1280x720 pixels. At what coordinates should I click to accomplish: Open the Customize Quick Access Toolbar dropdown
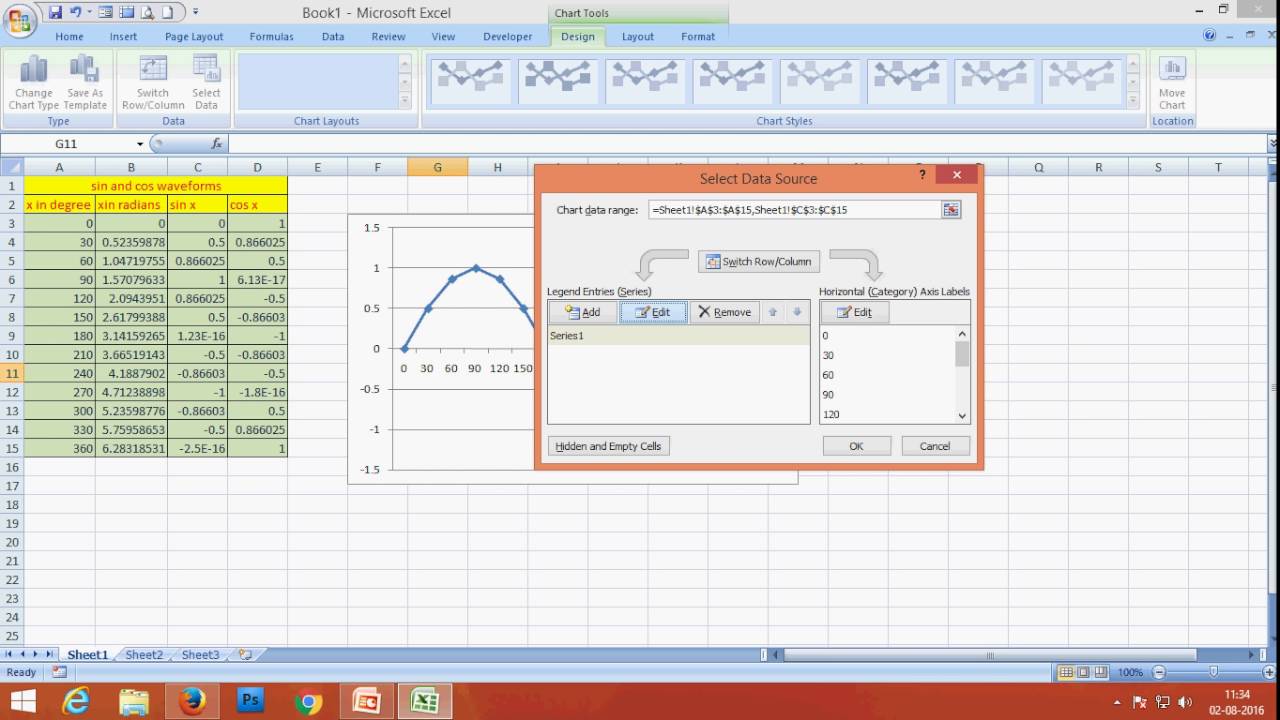click(x=195, y=12)
